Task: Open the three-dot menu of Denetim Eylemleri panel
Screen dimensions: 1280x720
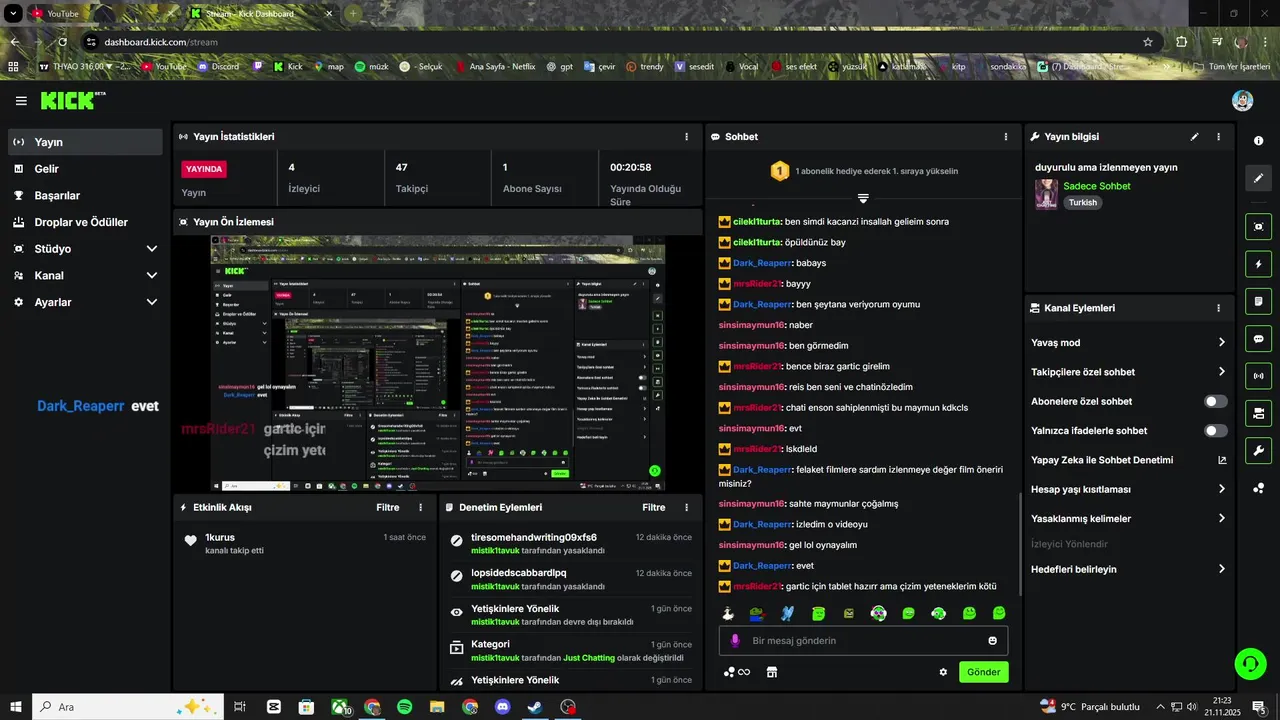Action: (x=686, y=507)
